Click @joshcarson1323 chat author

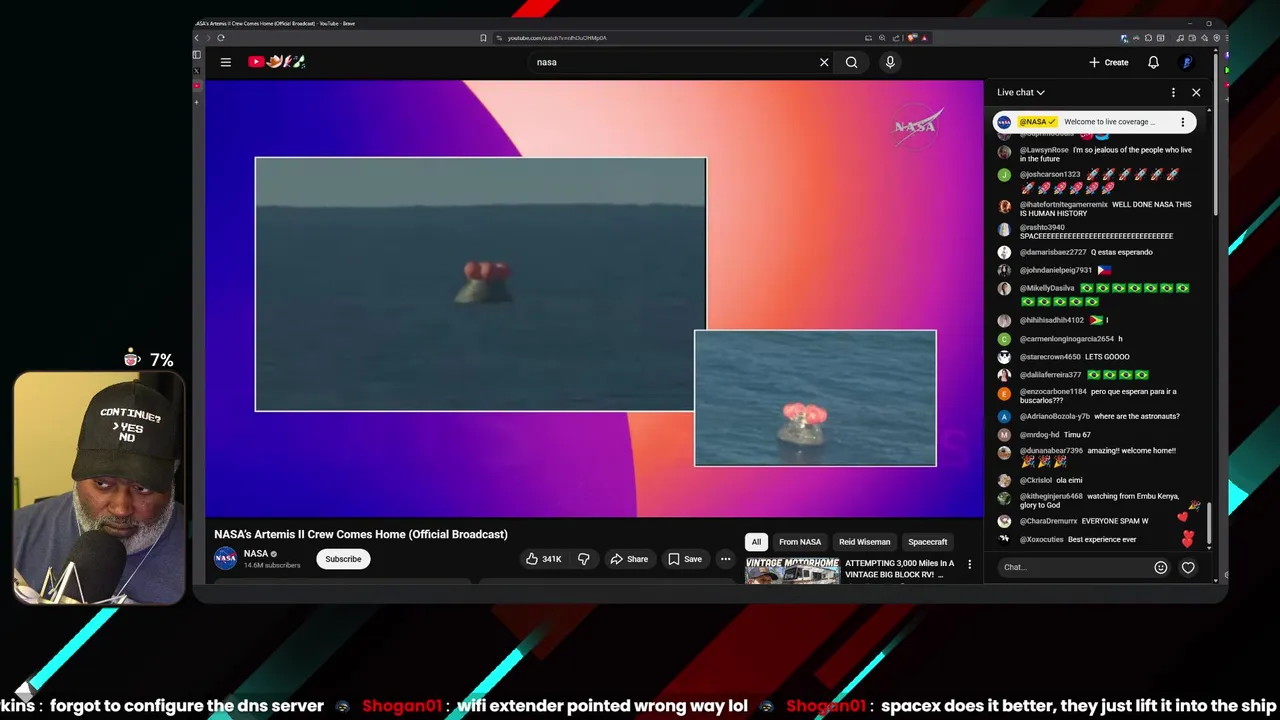1049,174
